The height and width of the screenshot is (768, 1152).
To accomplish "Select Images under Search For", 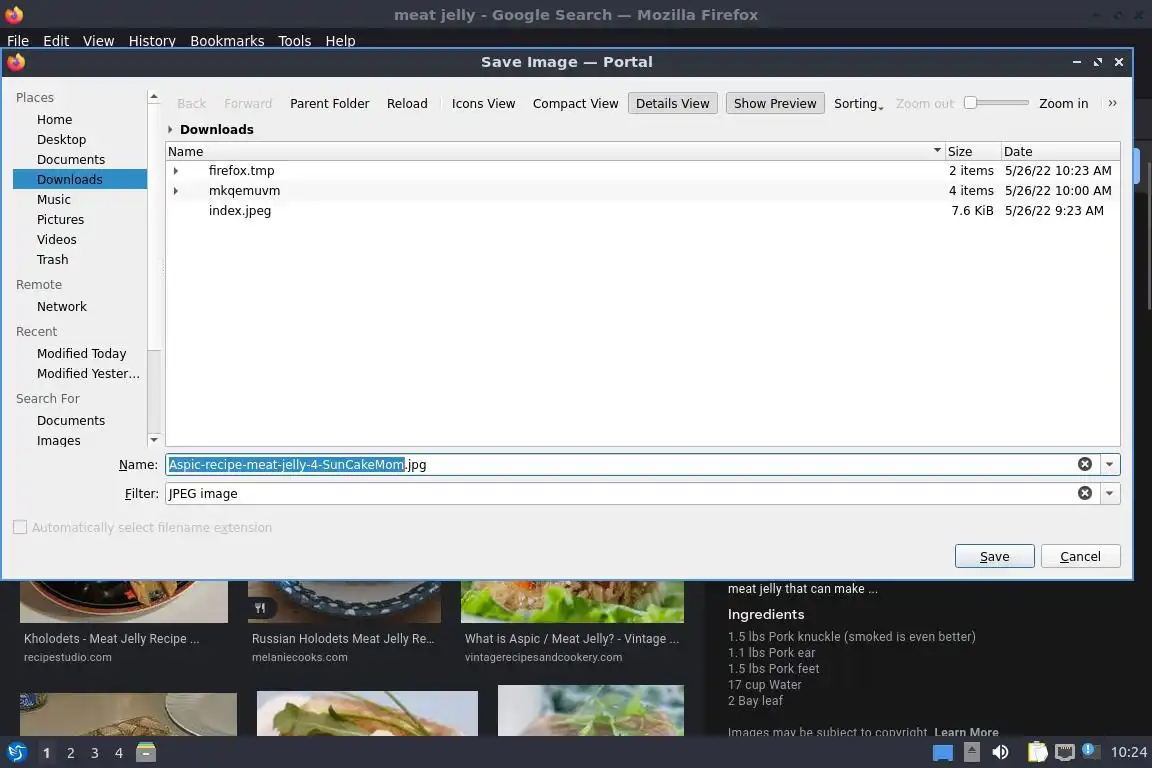I will click(x=59, y=440).
